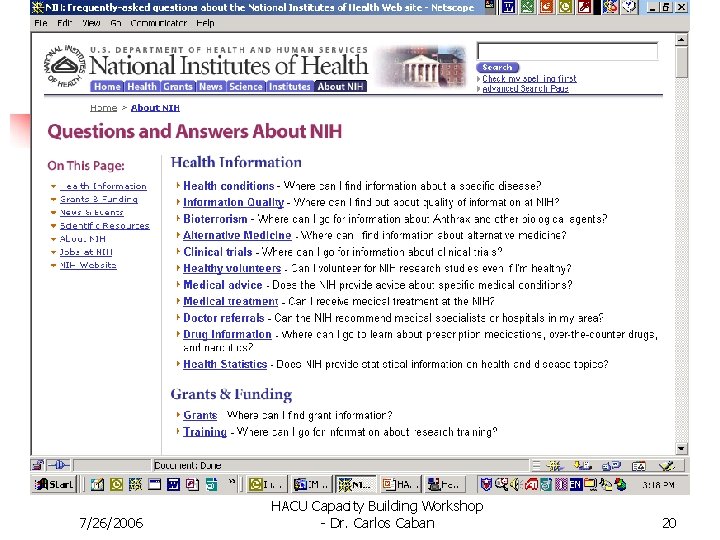Select the Institutes tab in NIH navigation
The height and width of the screenshot is (540, 720).
click(x=290, y=86)
